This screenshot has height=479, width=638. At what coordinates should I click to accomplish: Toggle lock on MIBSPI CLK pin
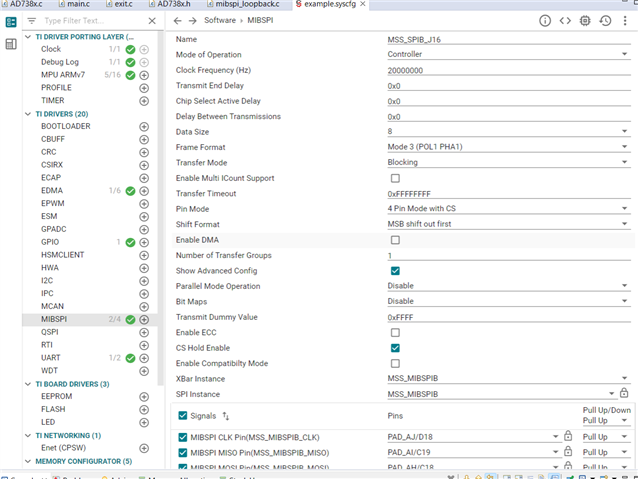pos(568,436)
